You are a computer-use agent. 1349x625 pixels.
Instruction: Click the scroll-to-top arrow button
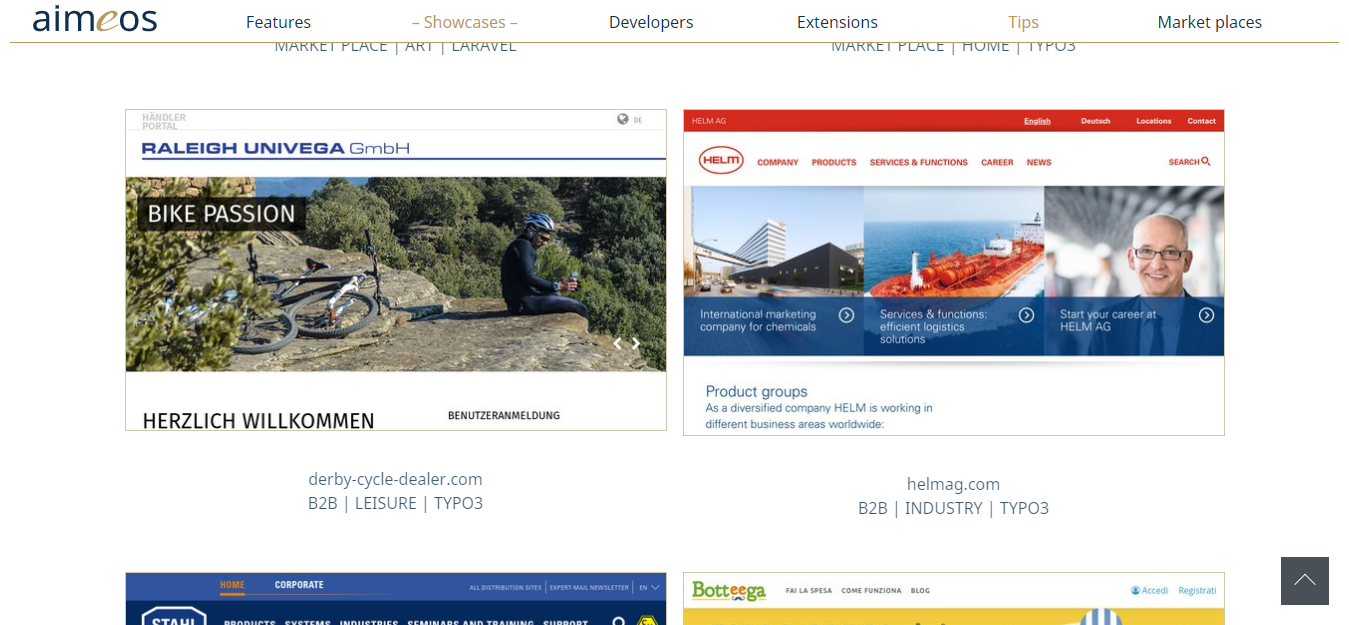(1304, 581)
